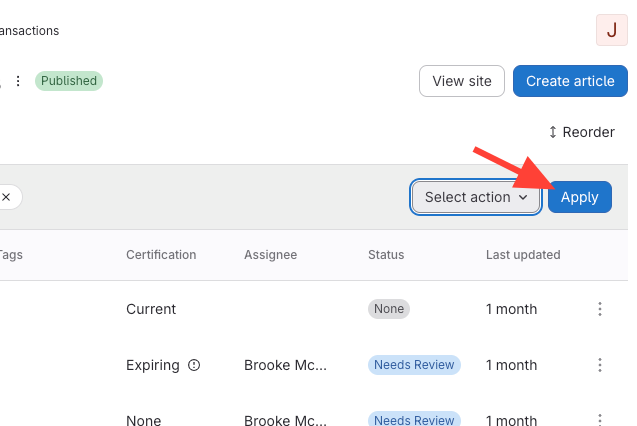Open View site

[461, 81]
